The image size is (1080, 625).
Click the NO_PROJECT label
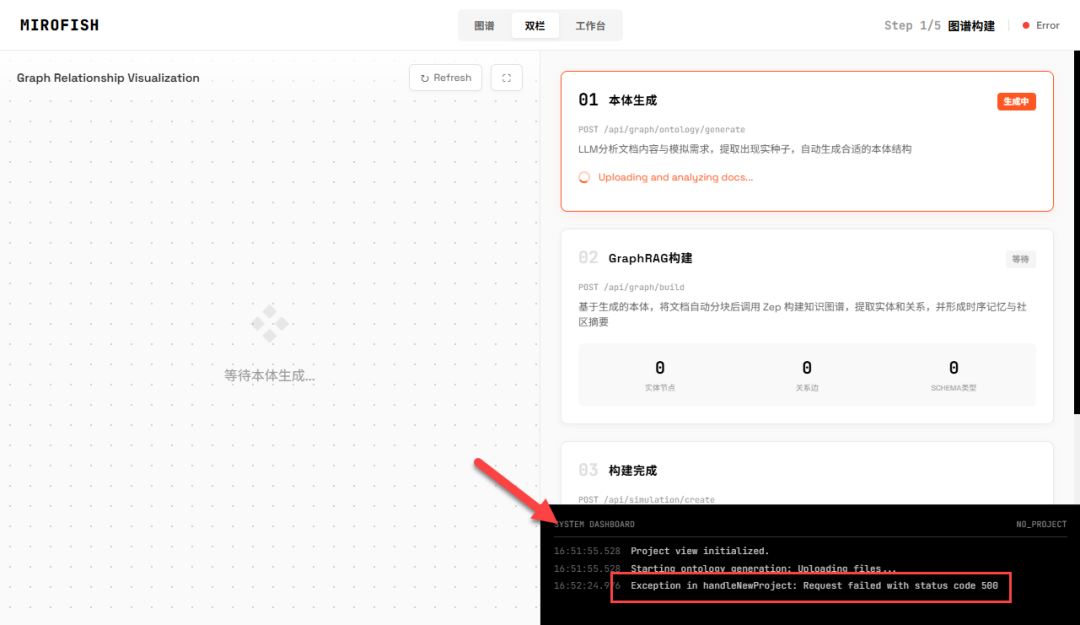point(1041,524)
